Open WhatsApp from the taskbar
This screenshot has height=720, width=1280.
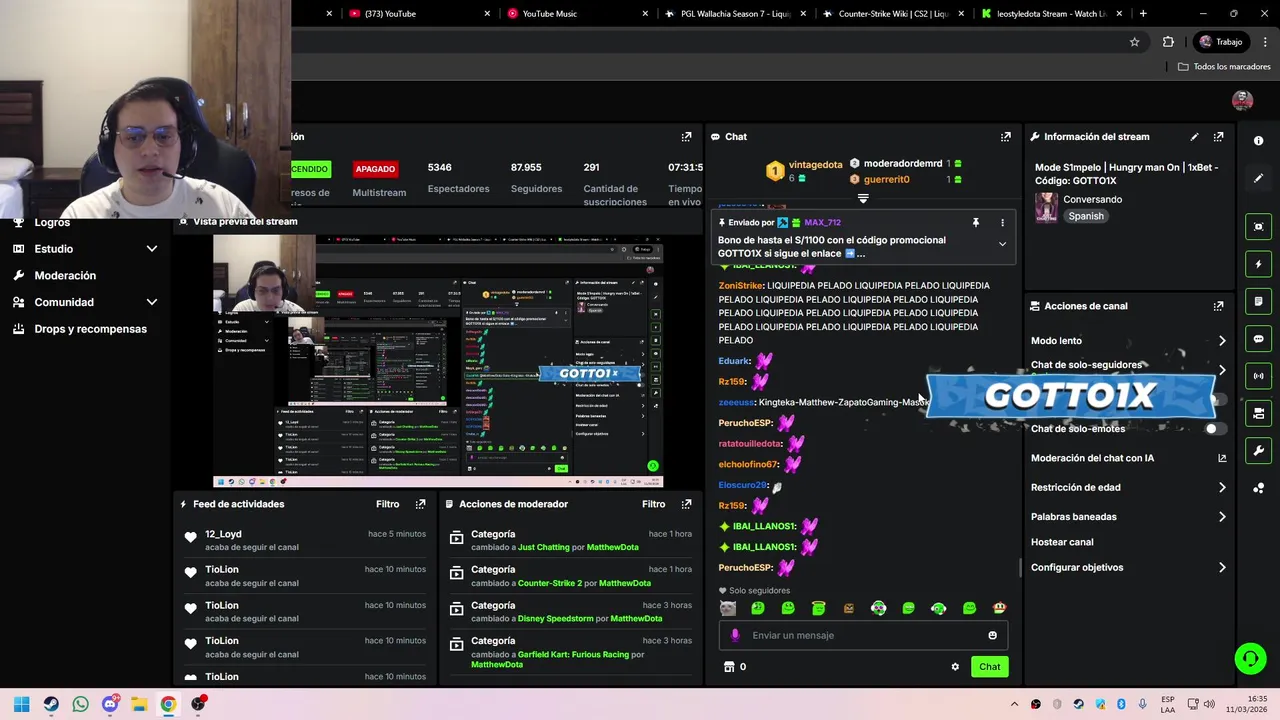(x=80, y=704)
